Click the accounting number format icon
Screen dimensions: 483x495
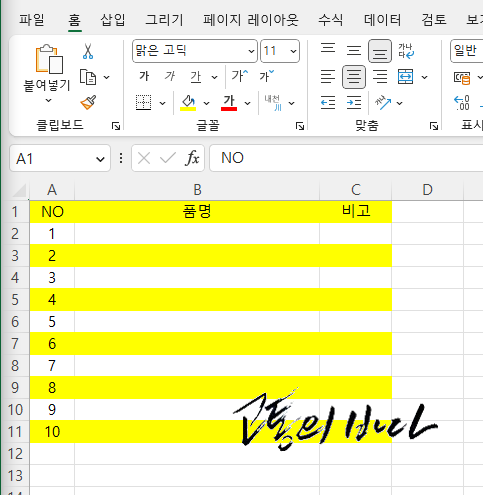click(462, 78)
